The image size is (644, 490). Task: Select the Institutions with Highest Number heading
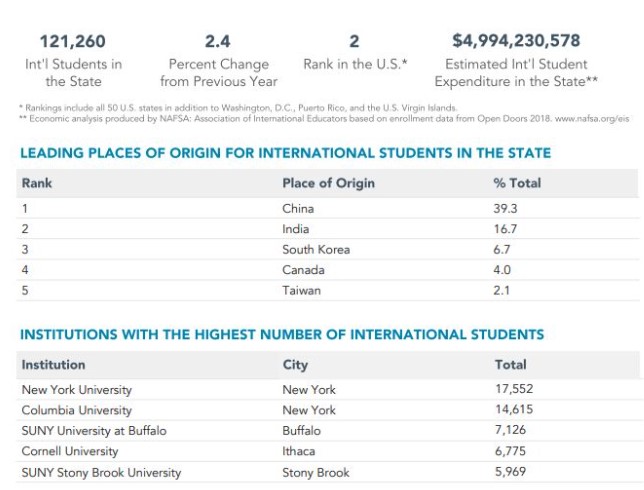(x=282, y=334)
